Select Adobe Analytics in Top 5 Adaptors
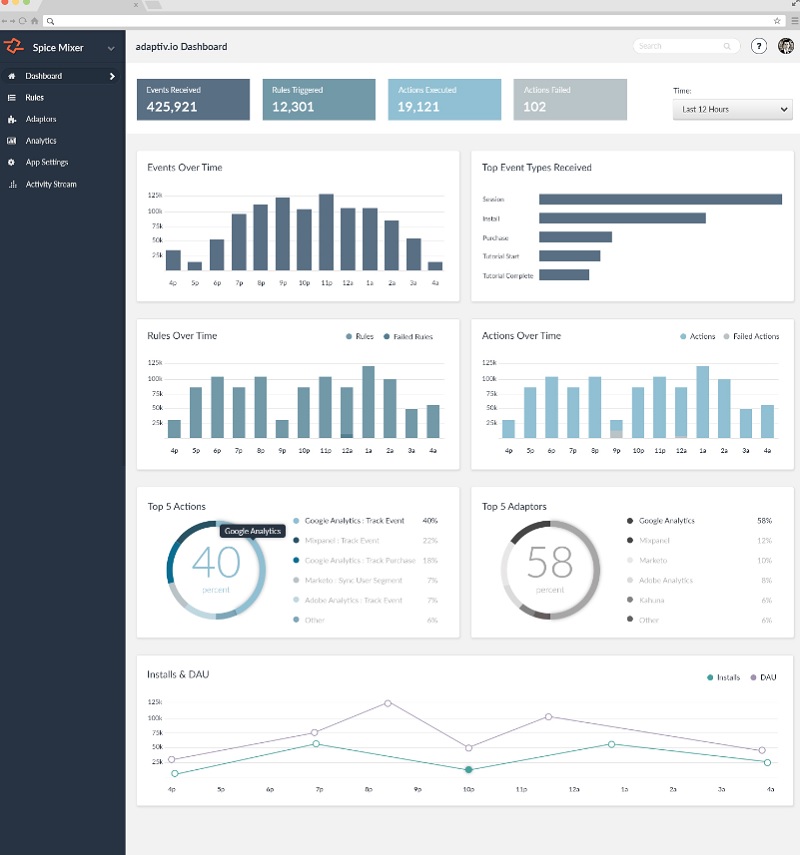The width and height of the screenshot is (800, 855). point(700,580)
